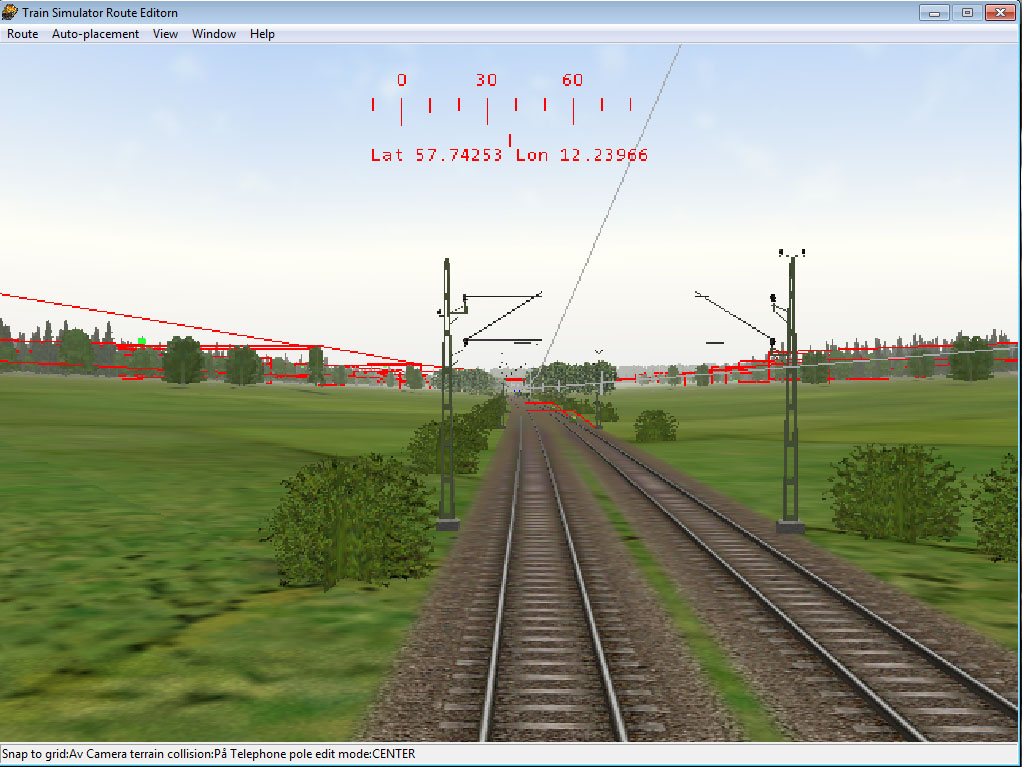Click the green marker on left horizon
Viewport: 1022px width, 767px height.
[142, 341]
